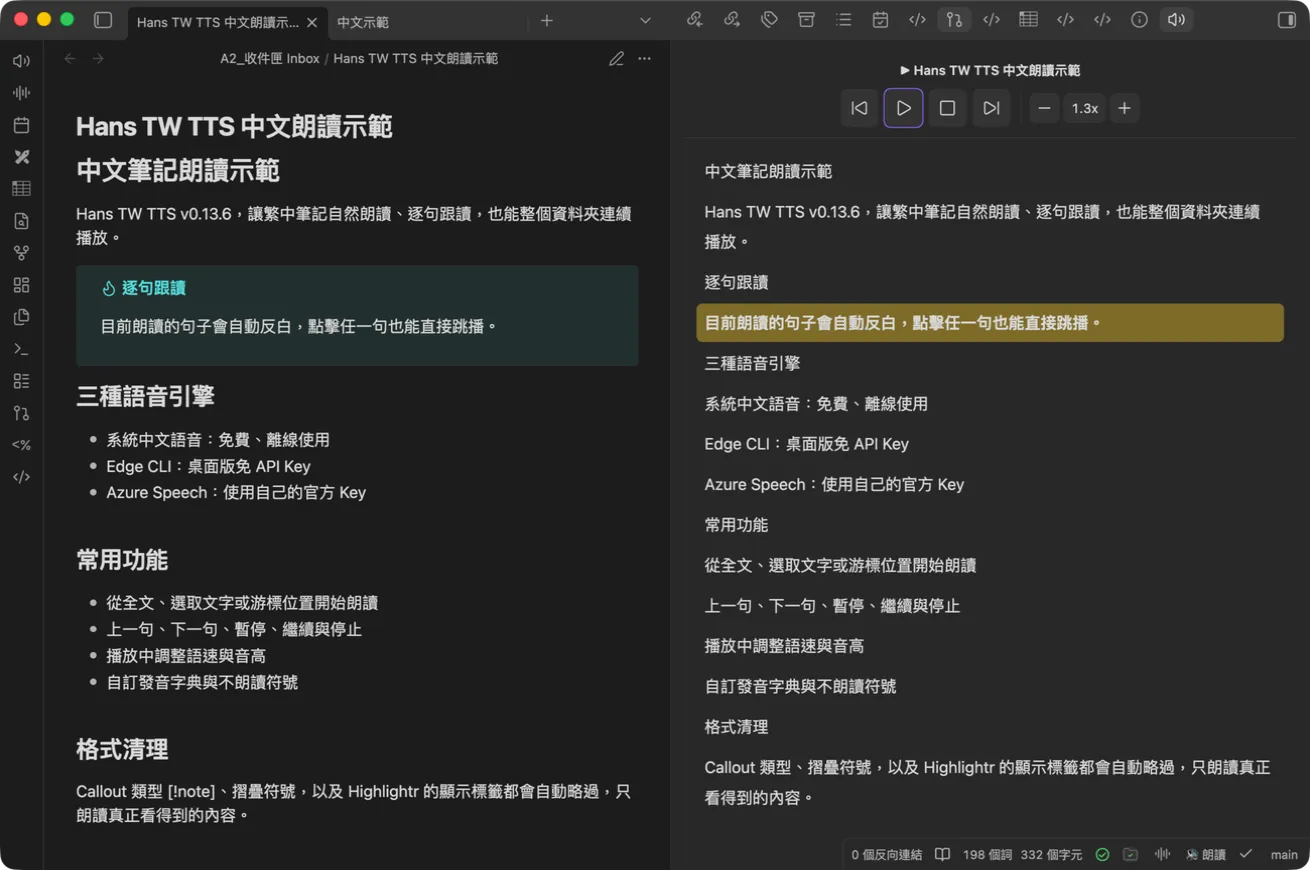This screenshot has width=1310, height=870.
Task: Click the pencil-and-ruler icon in left ribbon
Action: [21, 157]
